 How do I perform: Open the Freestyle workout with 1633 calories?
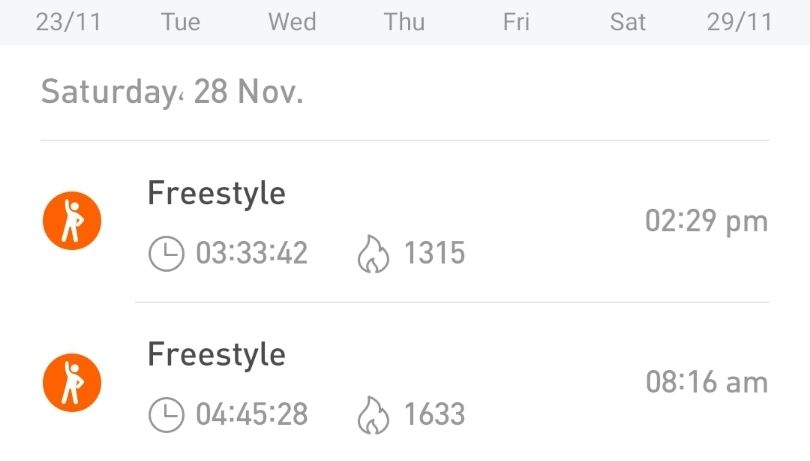217,354
